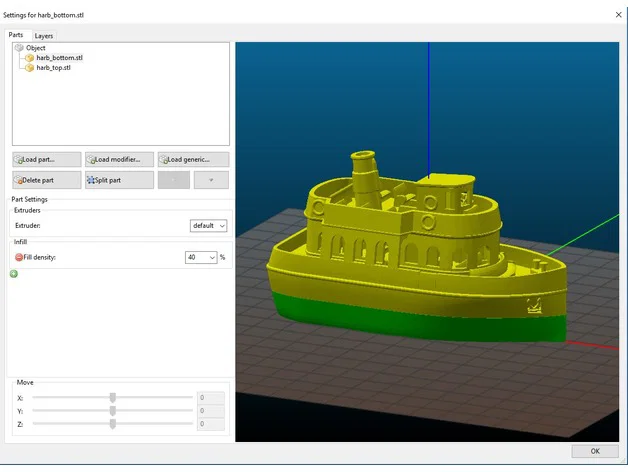Image resolution: width=628 pixels, height=472 pixels.
Task: Click the Load modifier... button
Action: [119, 159]
